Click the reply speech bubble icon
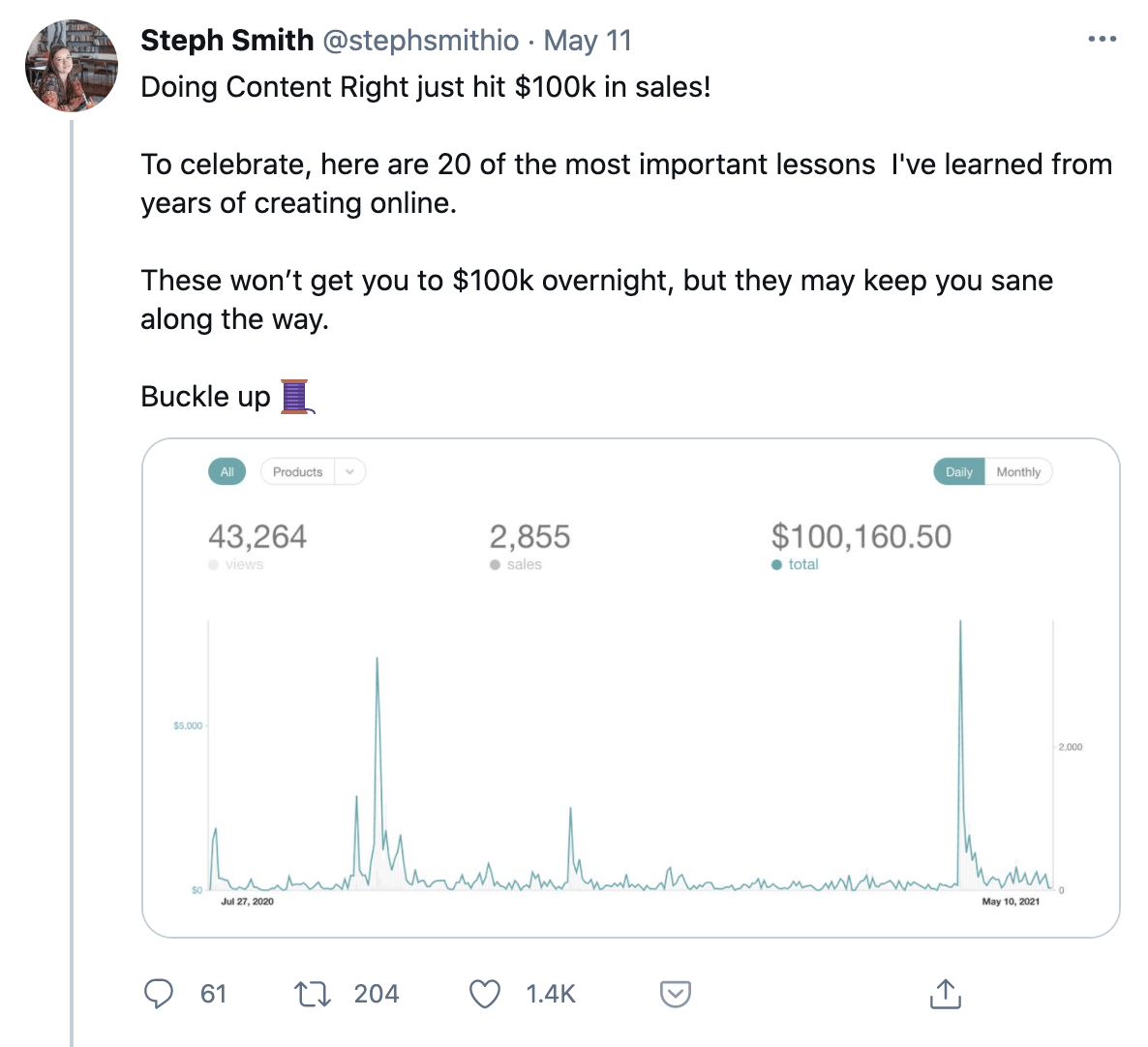This screenshot has height=1047, width=1148. tap(159, 994)
